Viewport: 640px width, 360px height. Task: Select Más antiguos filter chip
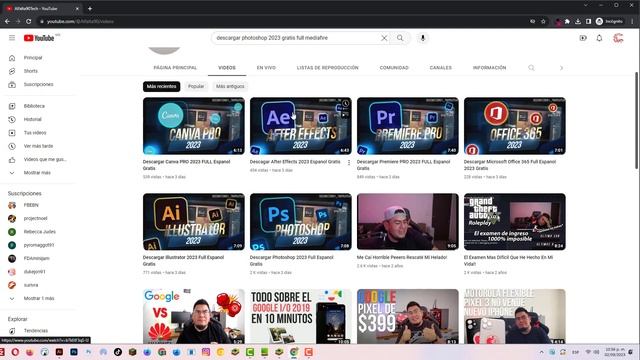click(x=230, y=87)
